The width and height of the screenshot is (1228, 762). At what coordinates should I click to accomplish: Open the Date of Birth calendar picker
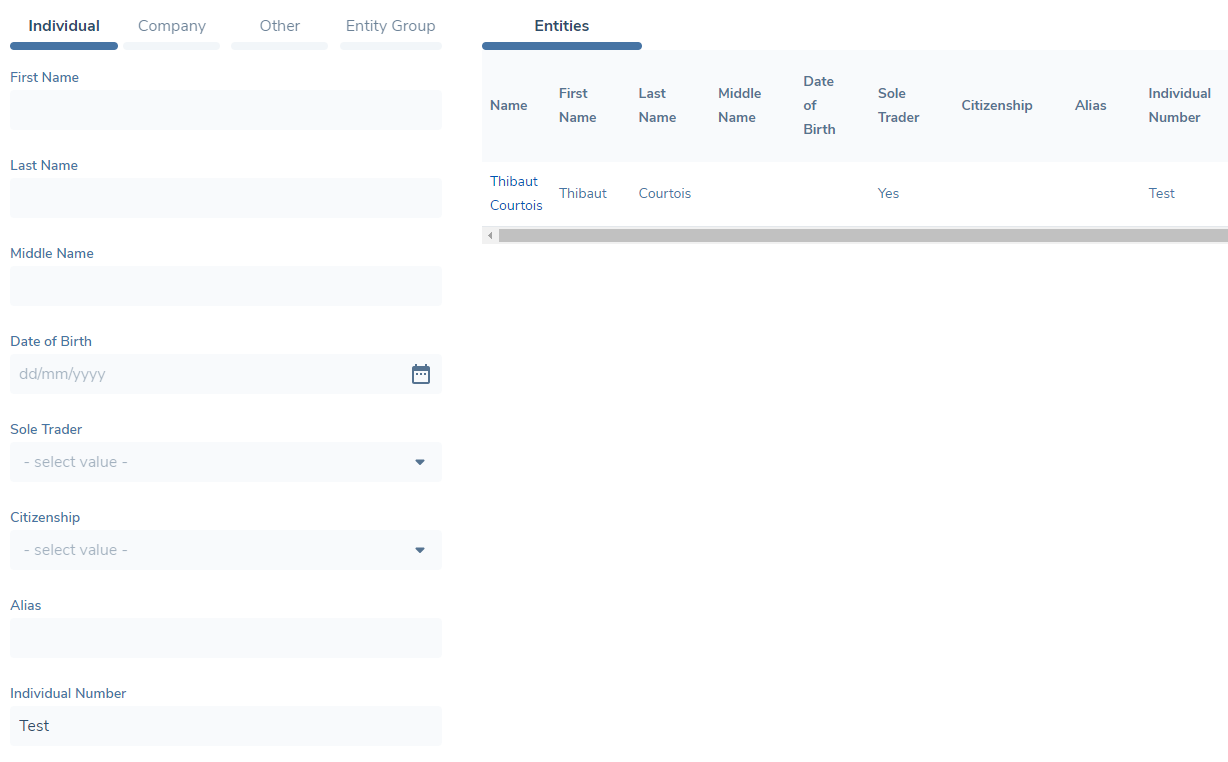pos(421,374)
